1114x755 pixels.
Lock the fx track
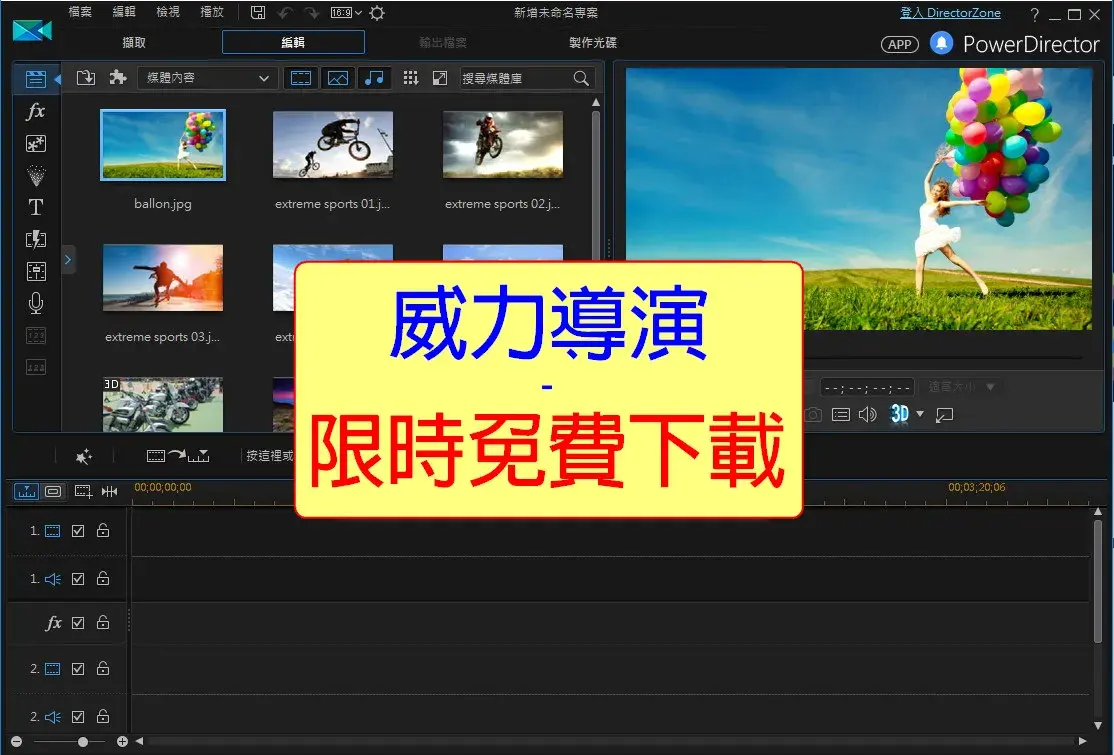(103, 622)
